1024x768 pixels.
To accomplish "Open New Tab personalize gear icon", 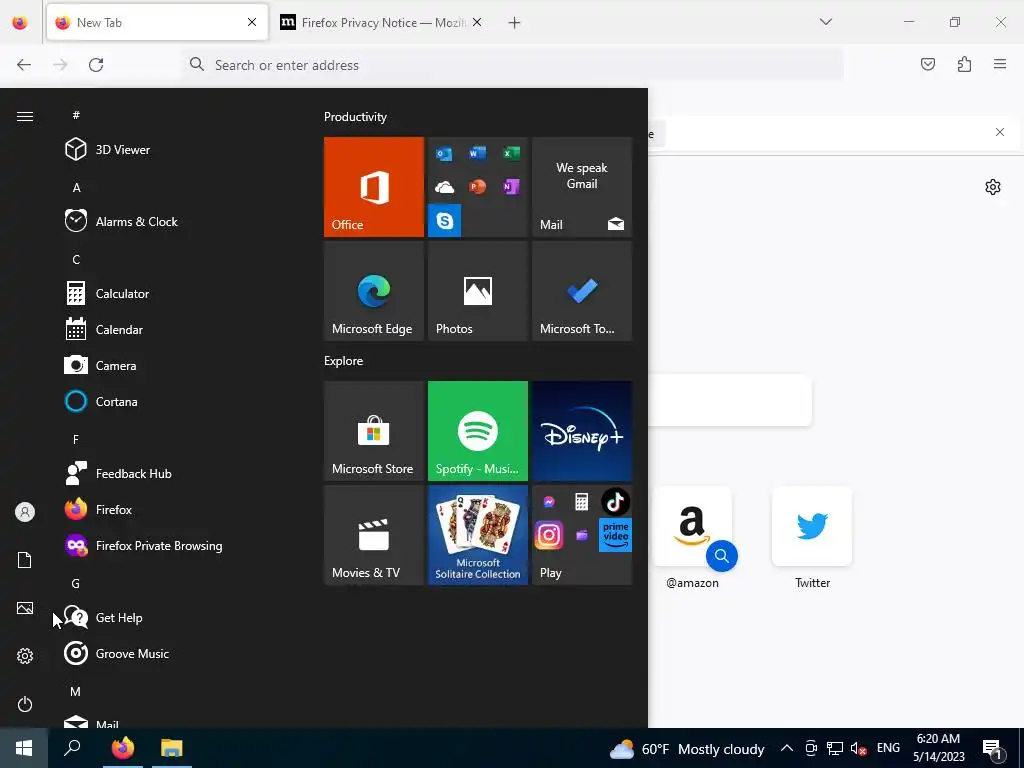I will 993,187.
